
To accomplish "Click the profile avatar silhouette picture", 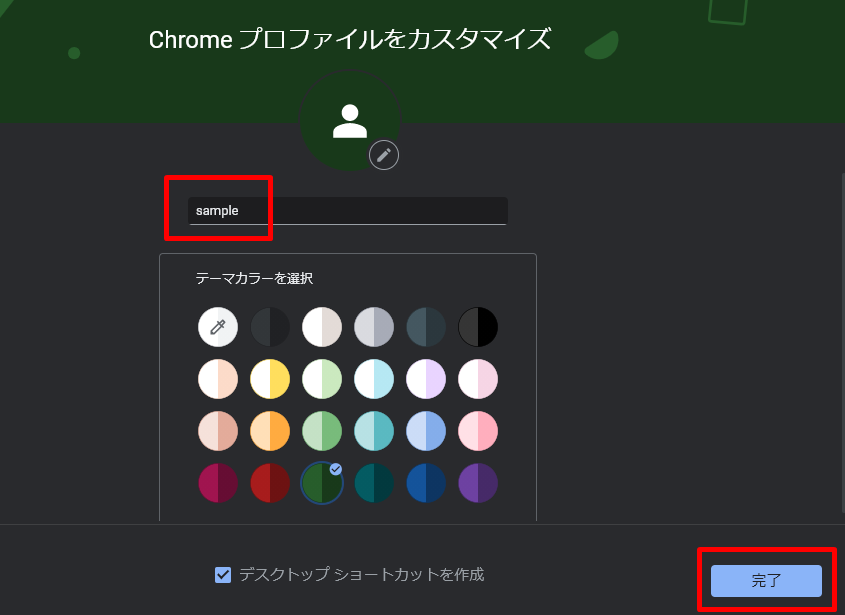I will pos(350,121).
